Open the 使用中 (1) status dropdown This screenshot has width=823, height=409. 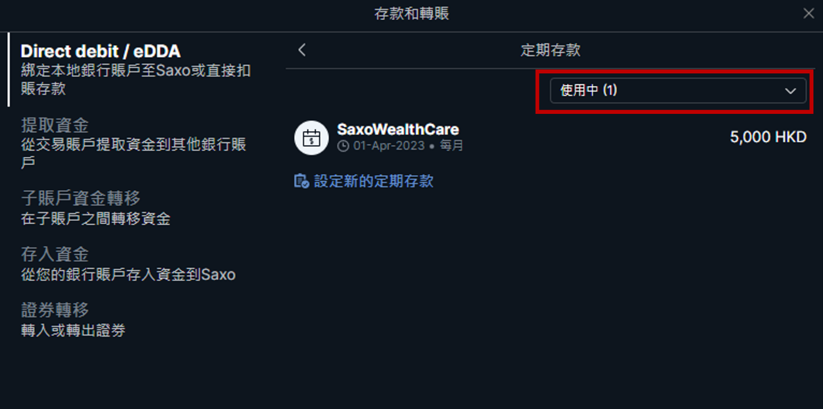tap(678, 91)
